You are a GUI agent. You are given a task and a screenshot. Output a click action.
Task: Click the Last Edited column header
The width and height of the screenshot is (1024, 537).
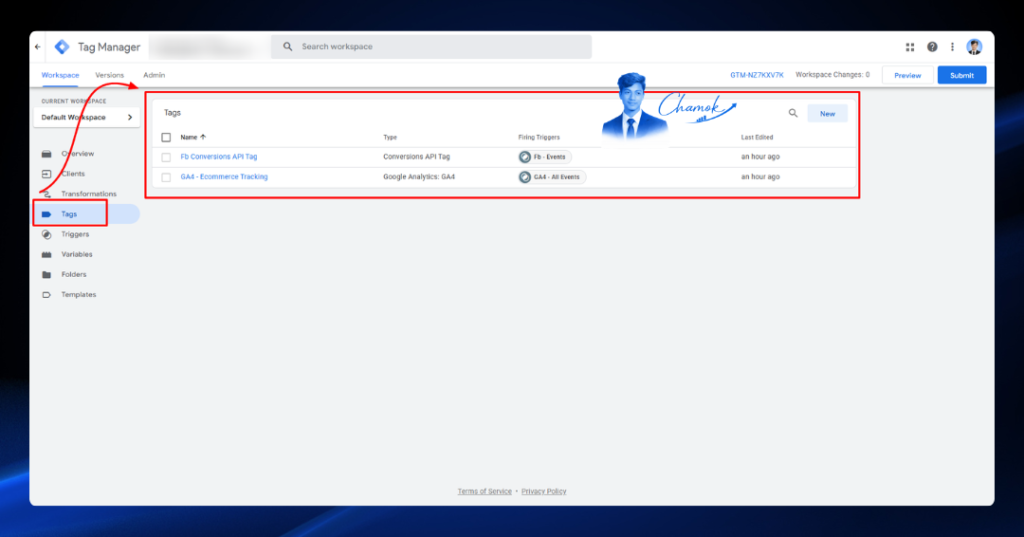pyautogui.click(x=757, y=138)
